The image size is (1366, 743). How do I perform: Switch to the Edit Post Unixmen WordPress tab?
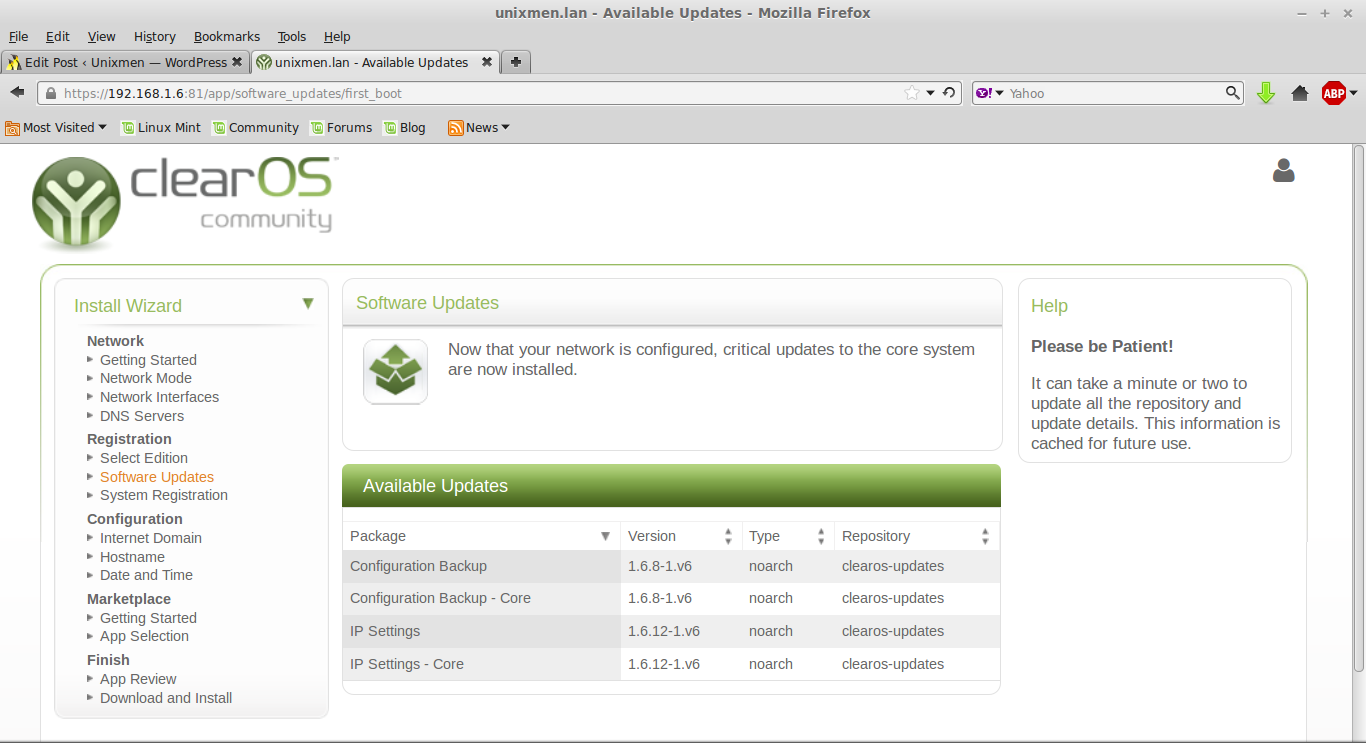point(125,62)
